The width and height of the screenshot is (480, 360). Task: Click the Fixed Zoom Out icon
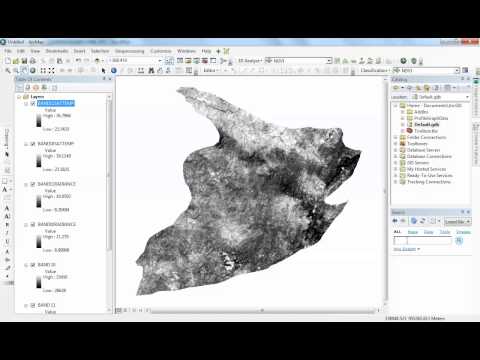point(51,70)
